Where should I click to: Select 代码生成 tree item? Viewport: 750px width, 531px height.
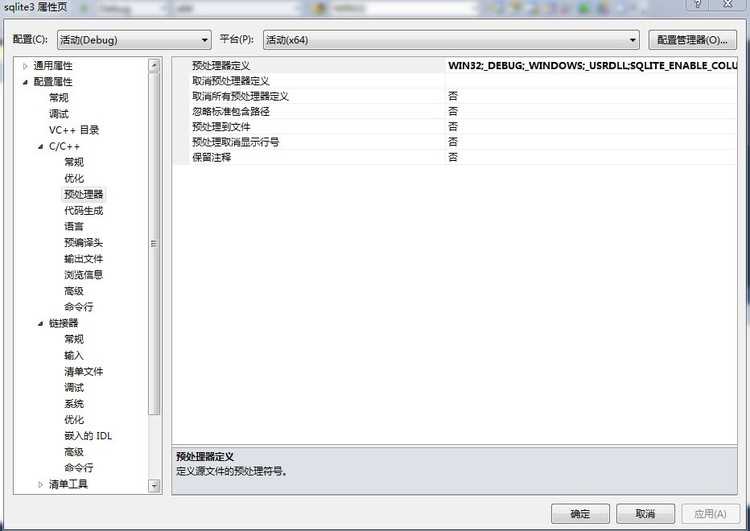coord(84,210)
